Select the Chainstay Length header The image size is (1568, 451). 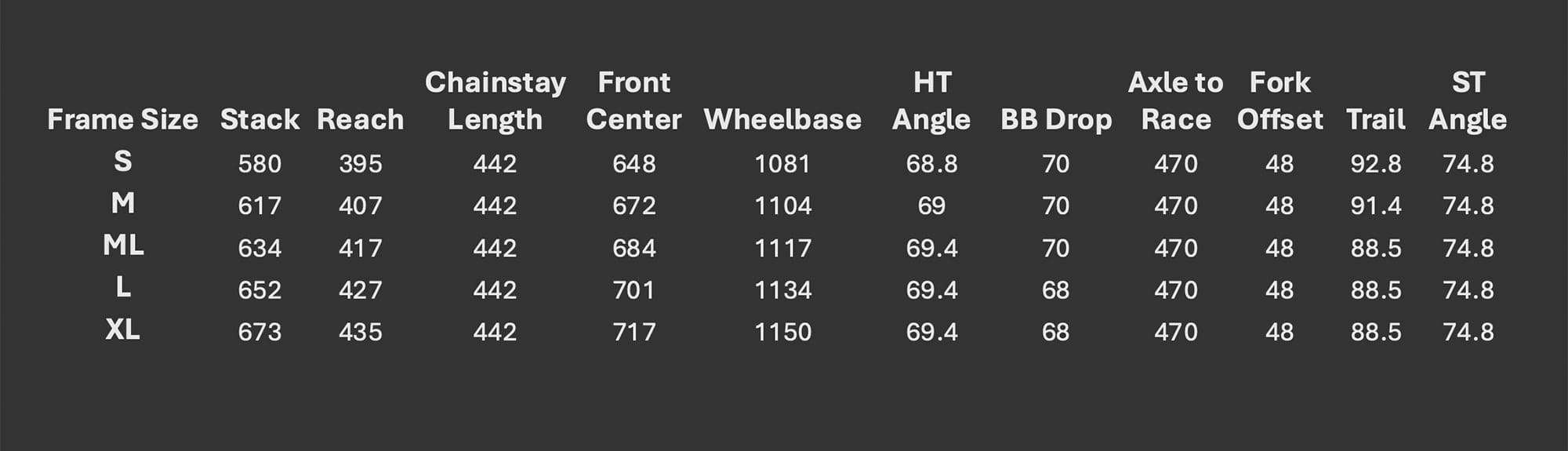click(x=495, y=101)
